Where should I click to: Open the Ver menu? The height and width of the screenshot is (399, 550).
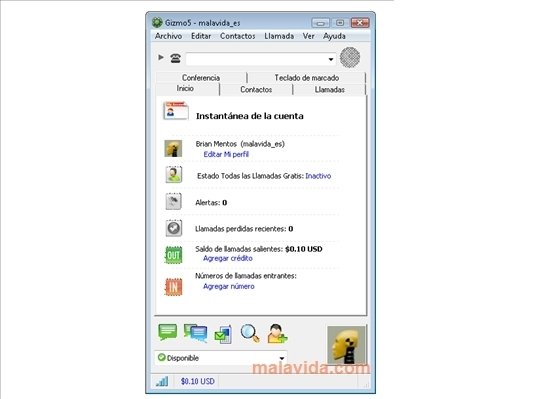click(x=309, y=36)
